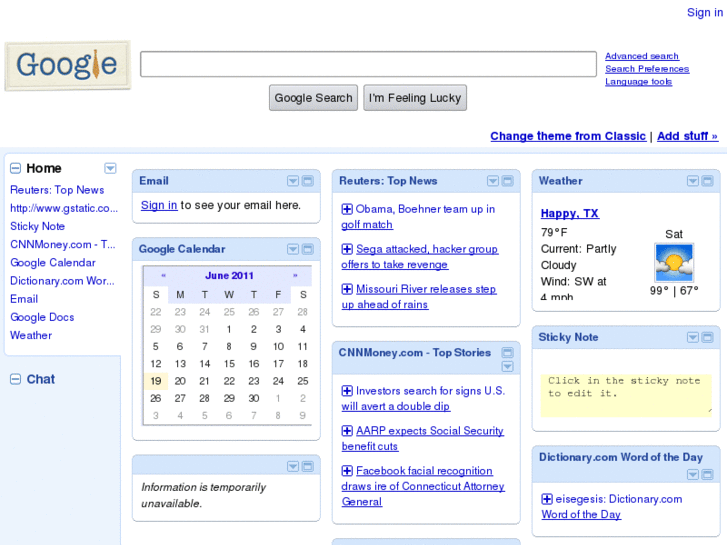Open the Advanced search link
The width and height of the screenshot is (727, 545).
[642, 56]
